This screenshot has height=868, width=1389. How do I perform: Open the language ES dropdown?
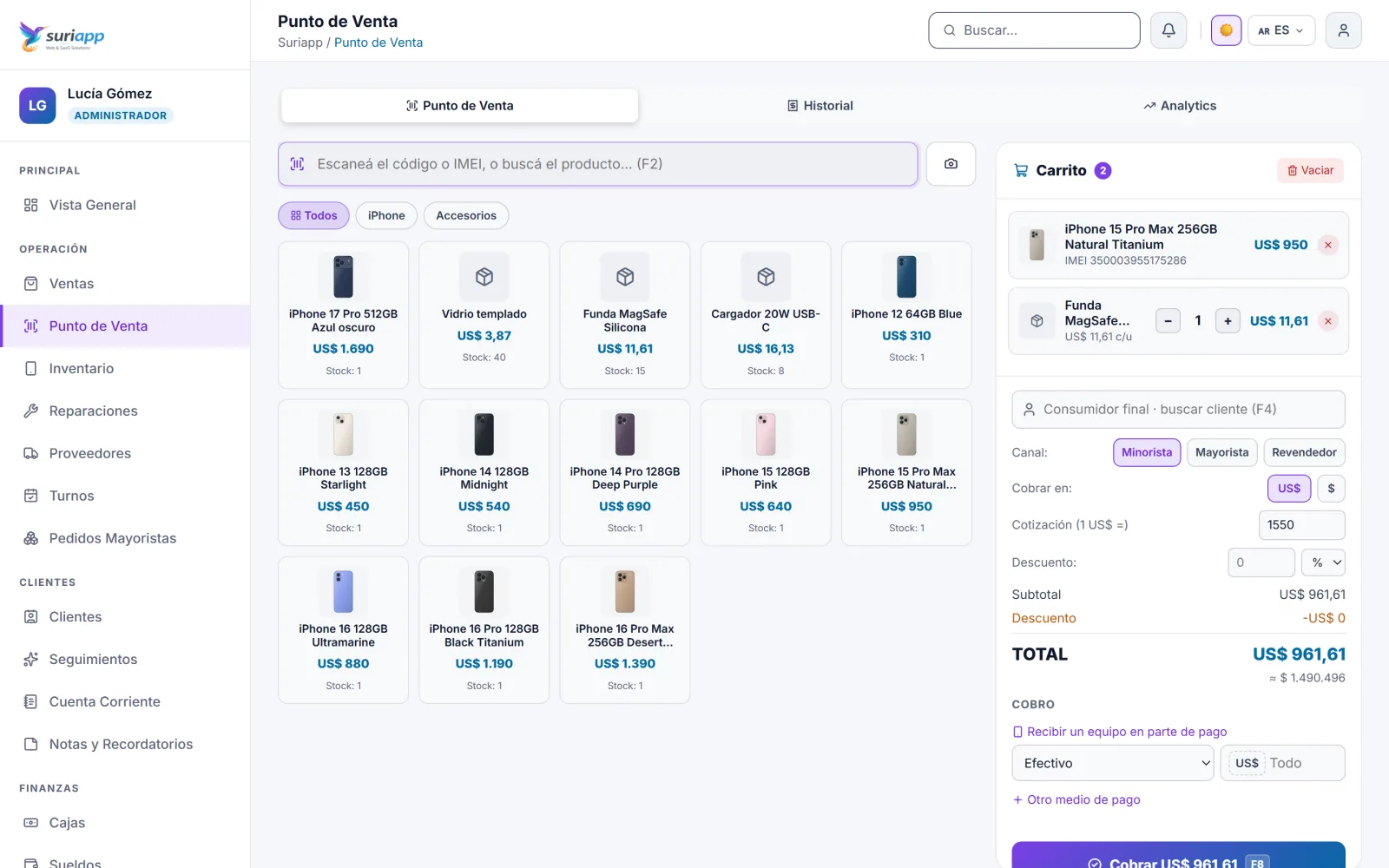[1280, 30]
